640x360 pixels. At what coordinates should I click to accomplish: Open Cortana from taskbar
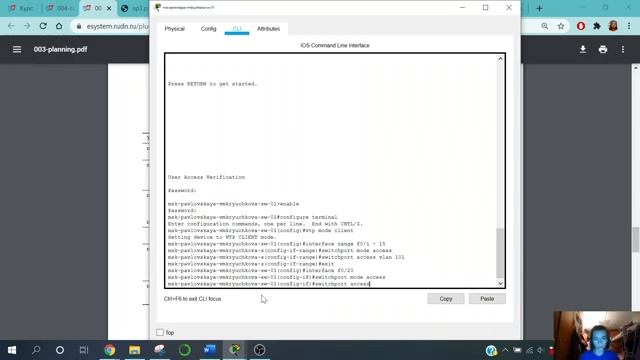60,350
